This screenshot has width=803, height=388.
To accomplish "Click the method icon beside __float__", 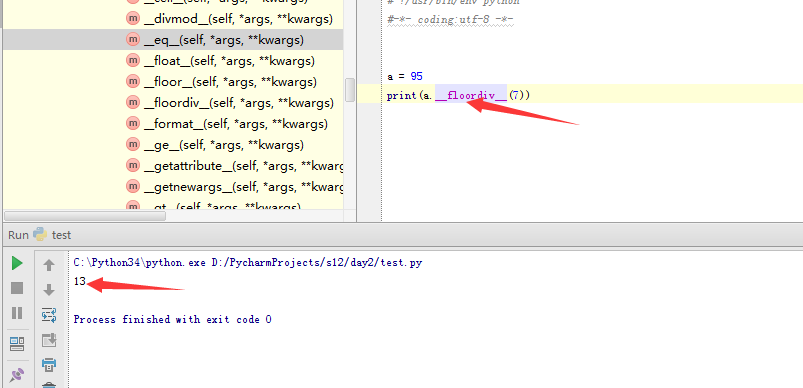I will point(133,61).
